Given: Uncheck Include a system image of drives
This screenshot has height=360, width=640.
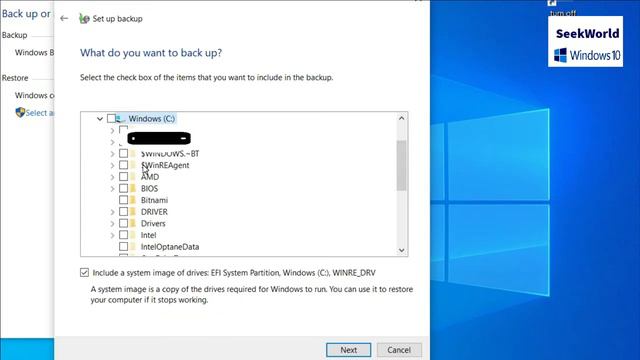Looking at the screenshot, I should tap(84, 273).
